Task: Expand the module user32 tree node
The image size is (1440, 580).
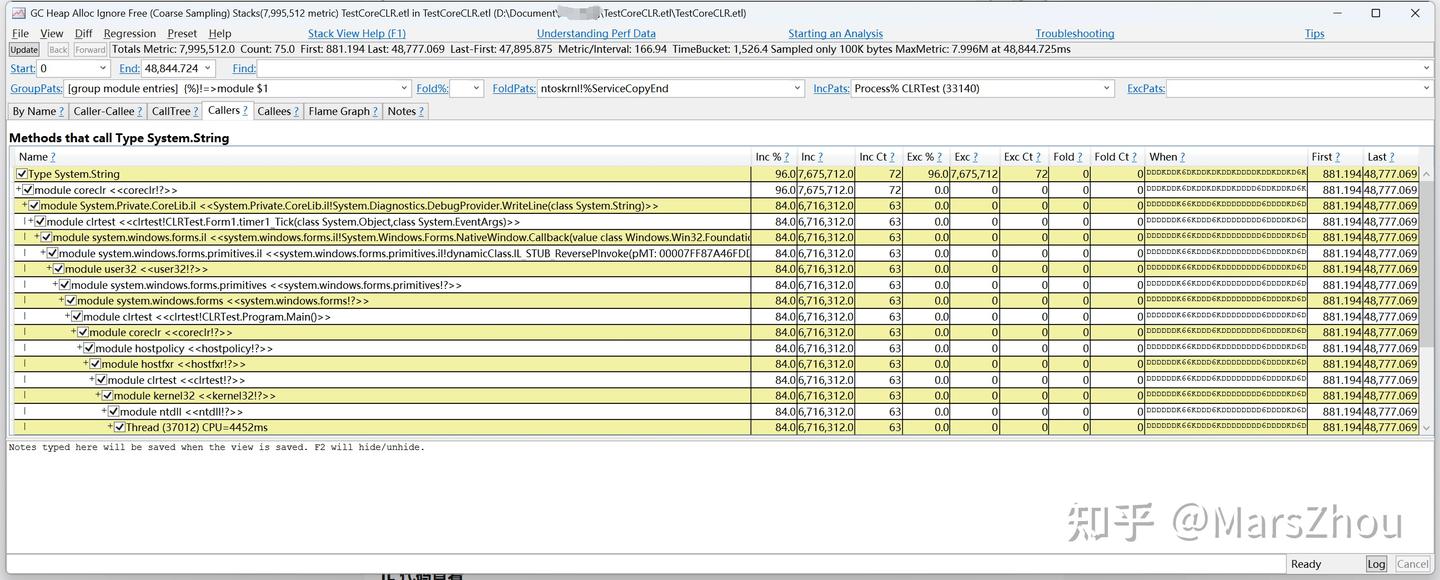Action: click(51, 268)
